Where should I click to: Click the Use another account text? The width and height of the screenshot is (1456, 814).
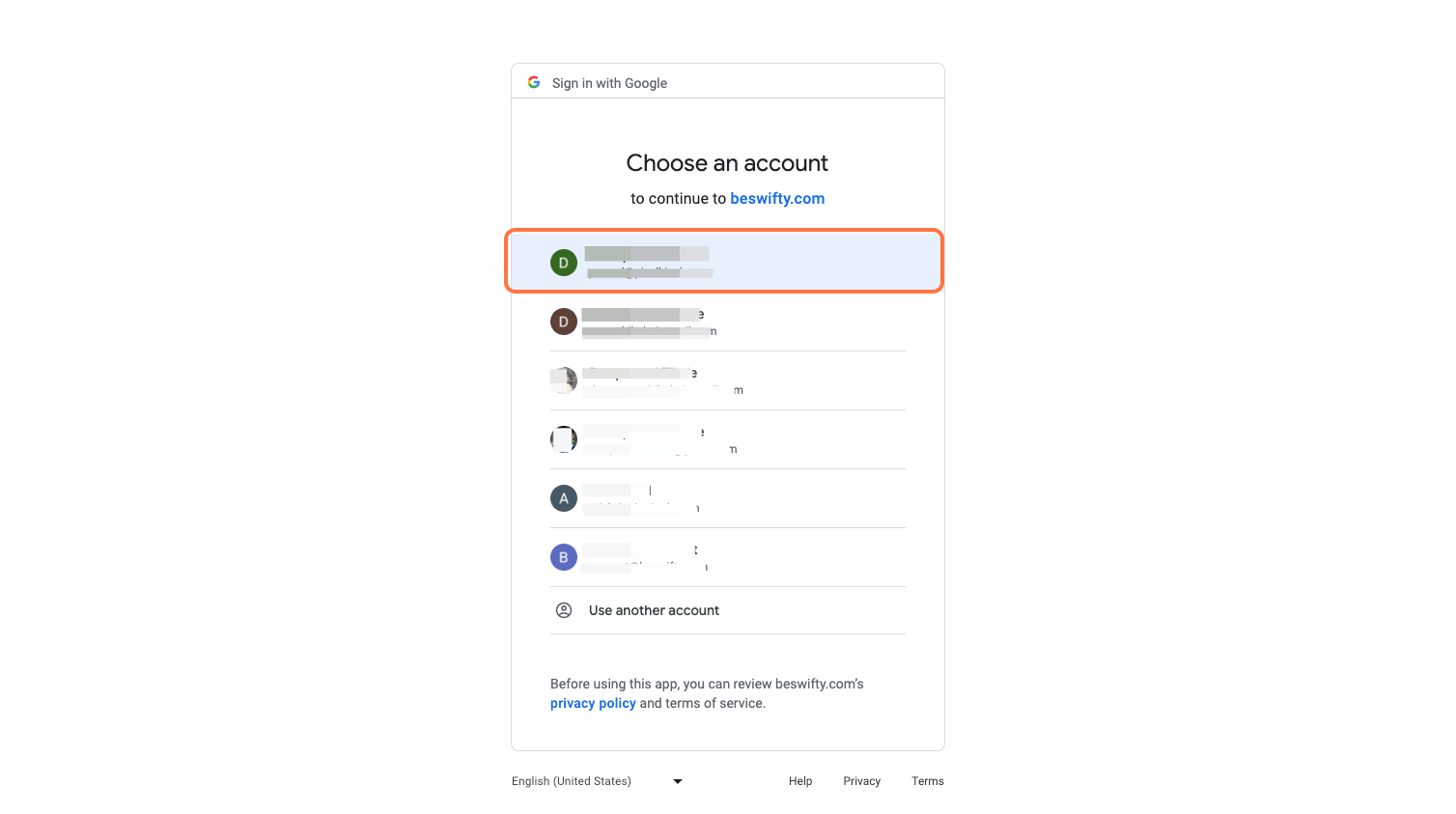[x=654, y=610]
